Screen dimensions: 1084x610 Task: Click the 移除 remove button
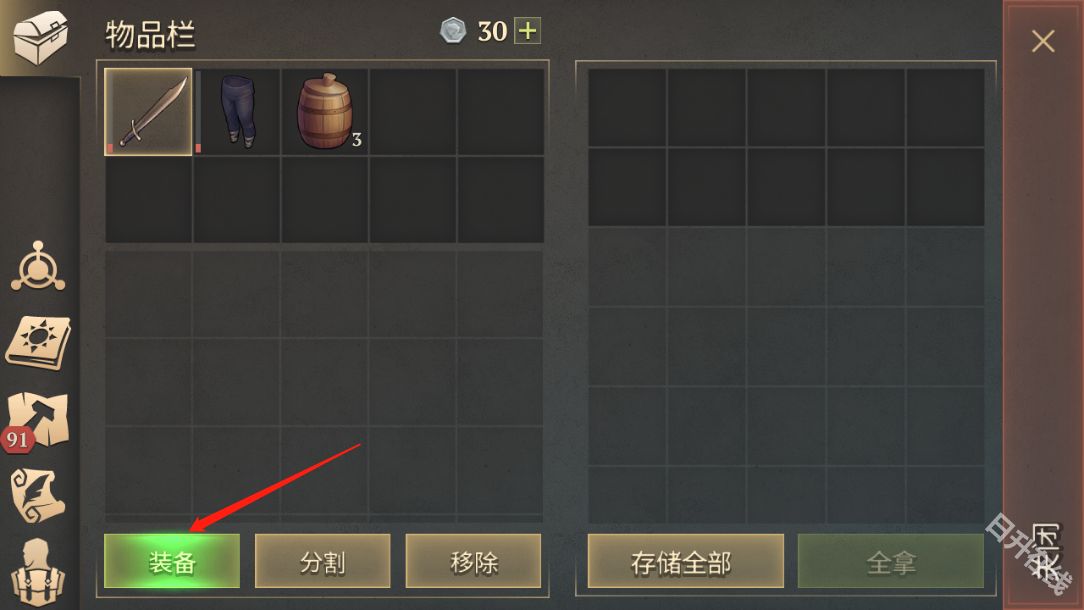[474, 562]
